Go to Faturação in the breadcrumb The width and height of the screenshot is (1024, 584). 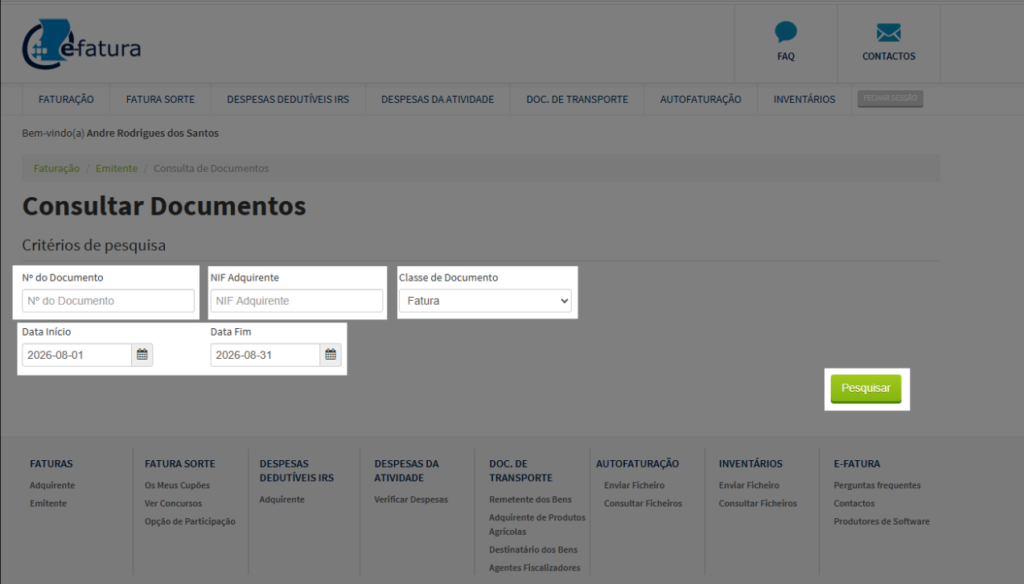(57, 168)
